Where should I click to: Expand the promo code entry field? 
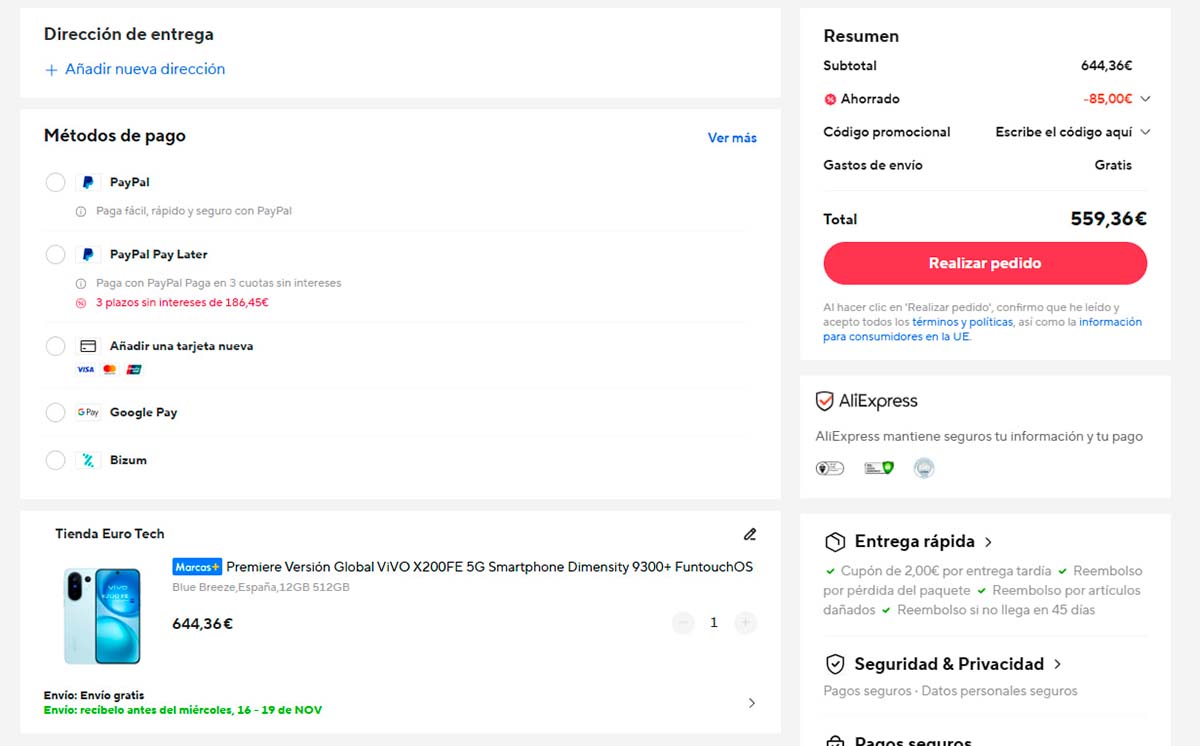click(1145, 132)
